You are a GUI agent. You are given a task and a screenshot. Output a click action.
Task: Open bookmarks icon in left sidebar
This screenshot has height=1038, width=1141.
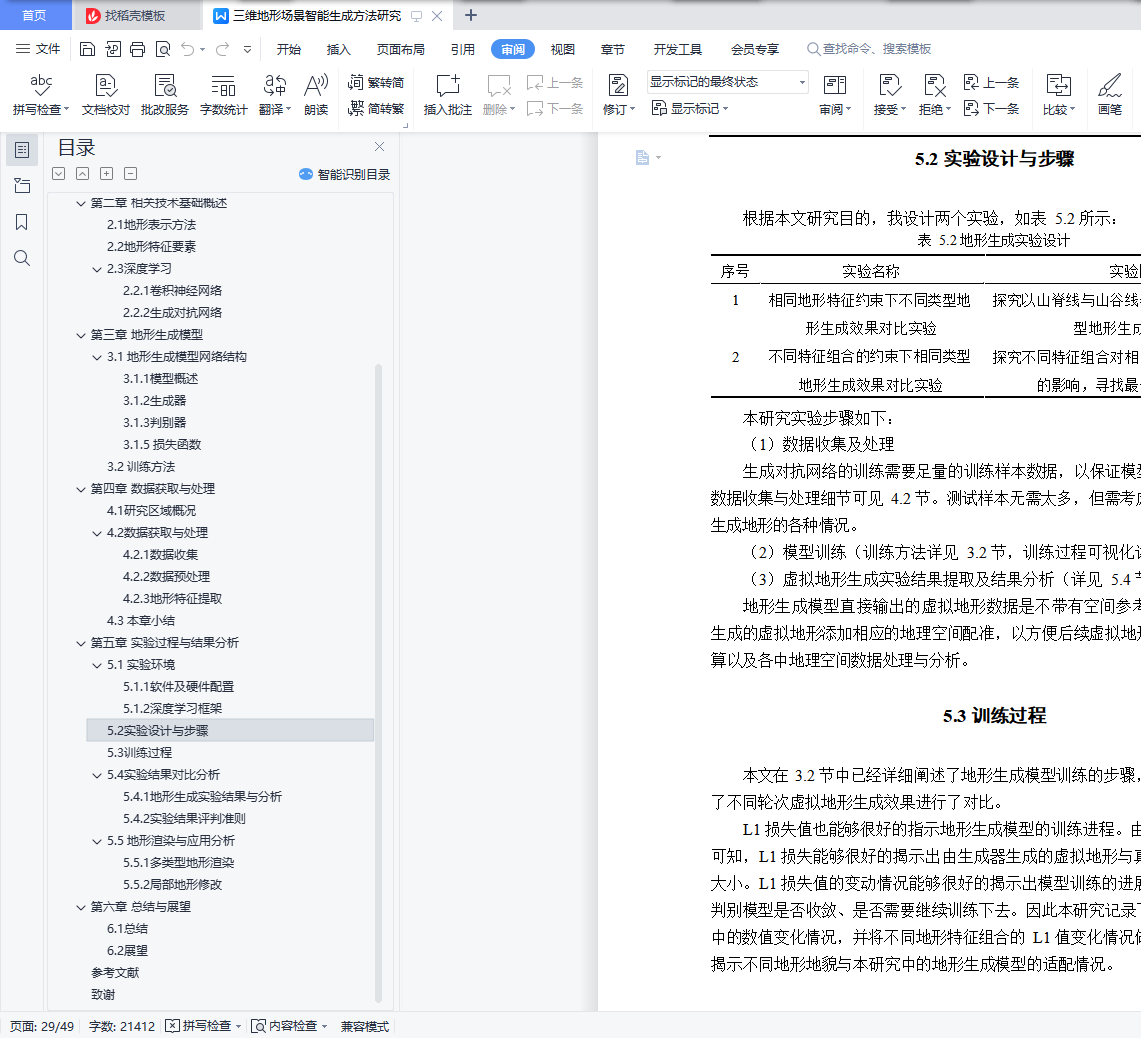click(22, 222)
